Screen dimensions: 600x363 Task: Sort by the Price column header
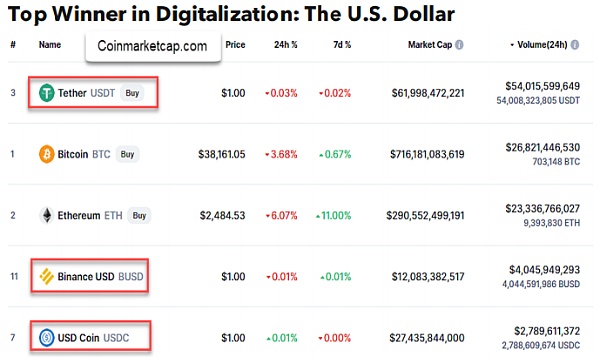(235, 45)
